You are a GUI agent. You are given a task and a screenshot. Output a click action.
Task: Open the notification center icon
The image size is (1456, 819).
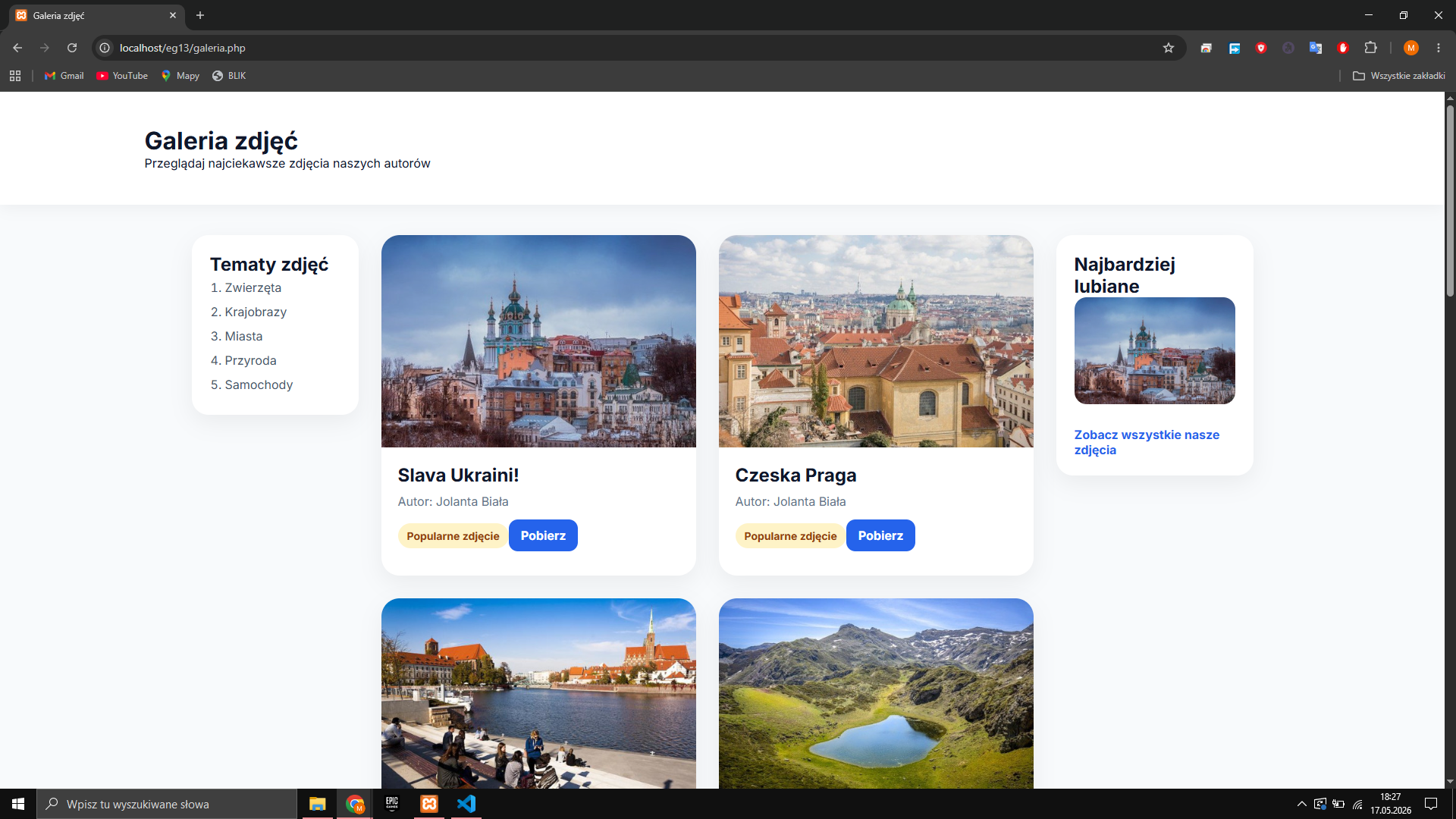[1431, 804]
